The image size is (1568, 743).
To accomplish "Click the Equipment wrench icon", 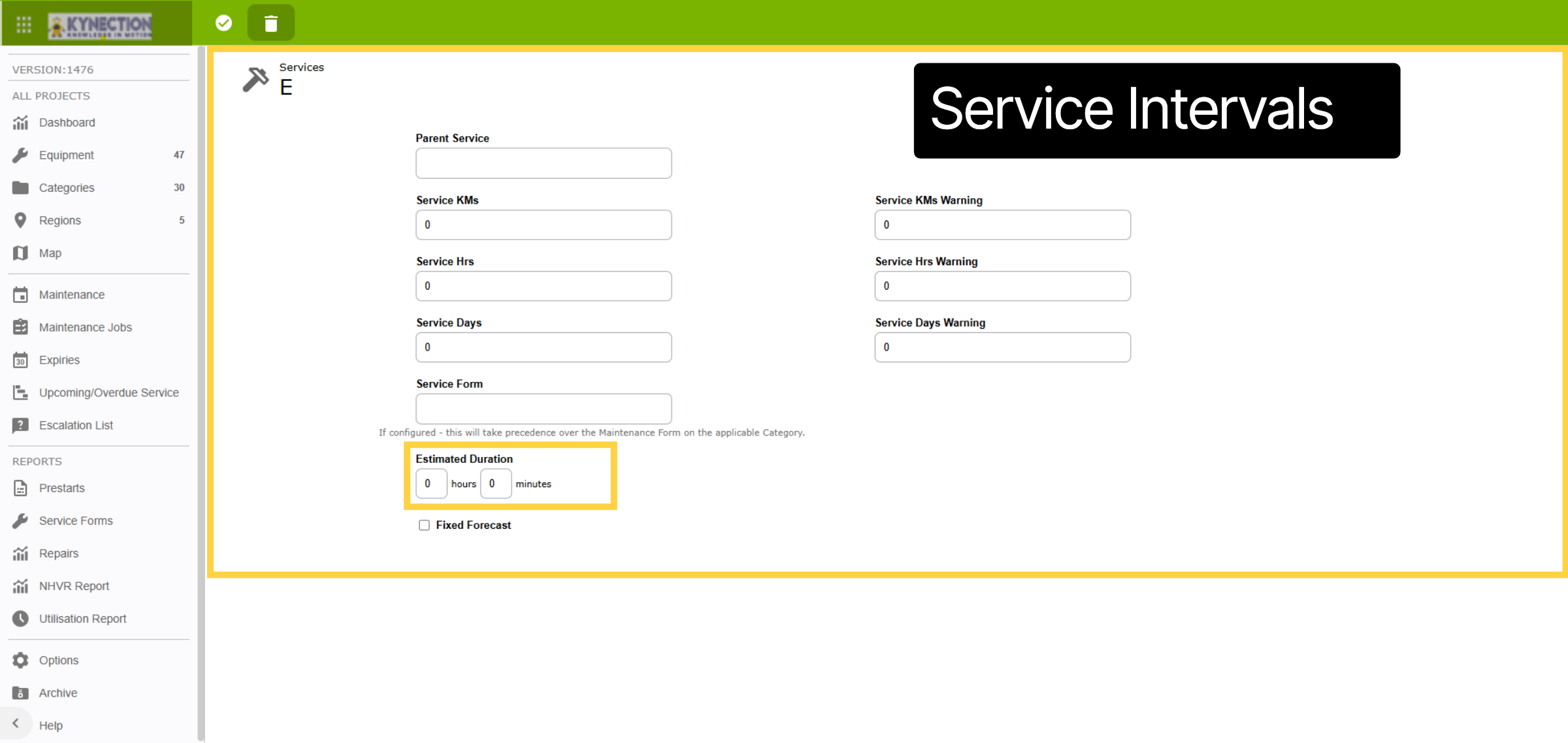I will tap(21, 155).
